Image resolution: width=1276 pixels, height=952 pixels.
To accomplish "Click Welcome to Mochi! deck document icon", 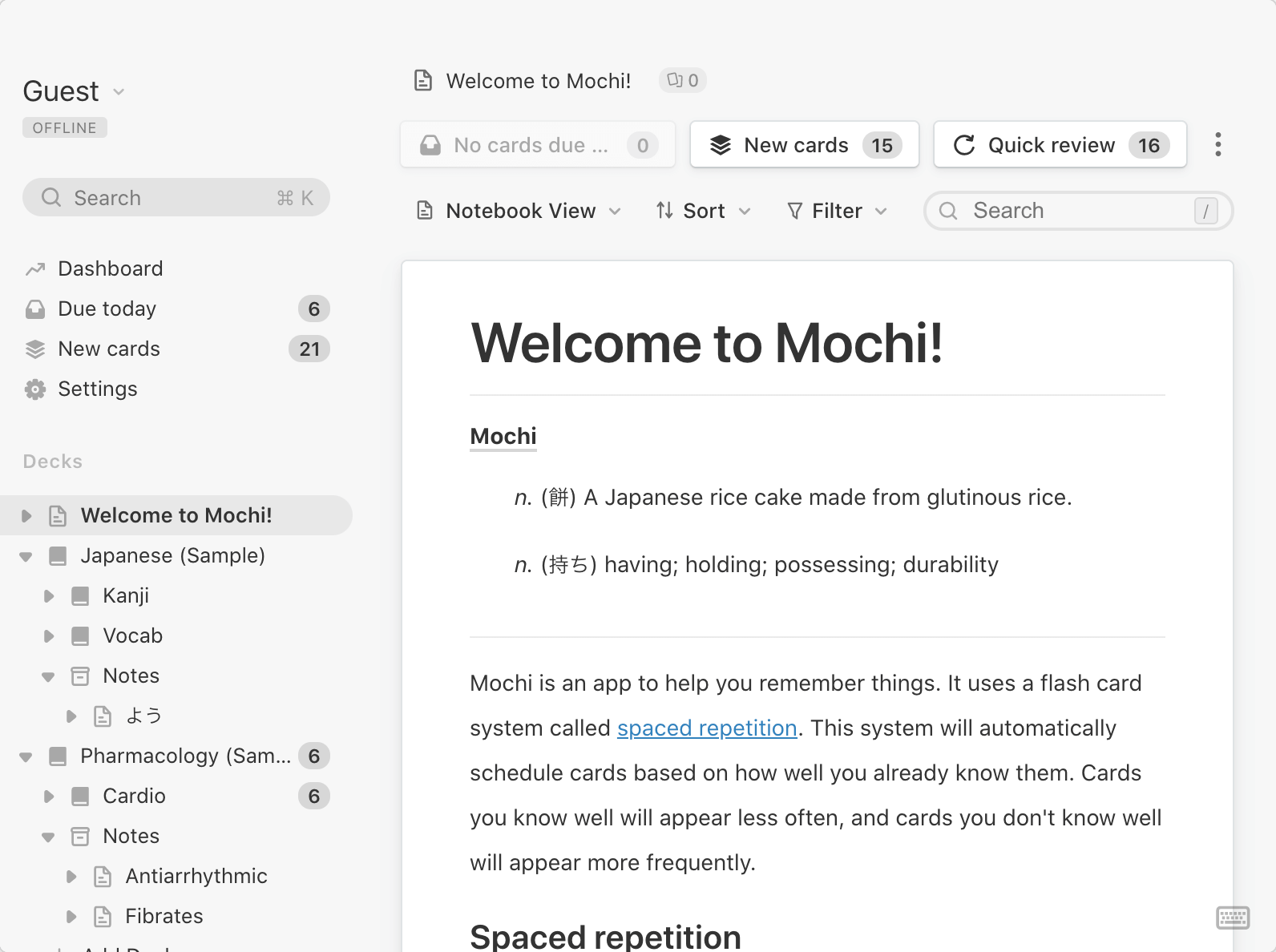I will [58, 515].
